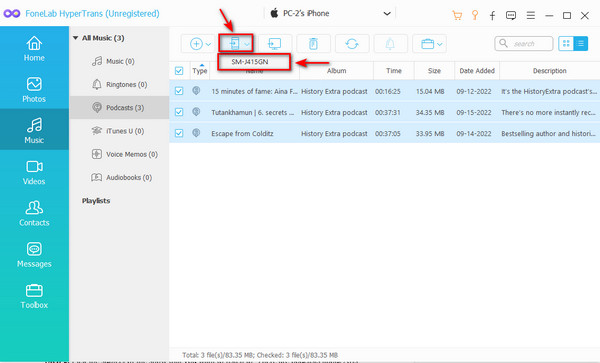The height and width of the screenshot is (363, 600).
Task: Open the Home section in sidebar
Action: [x=34, y=48]
